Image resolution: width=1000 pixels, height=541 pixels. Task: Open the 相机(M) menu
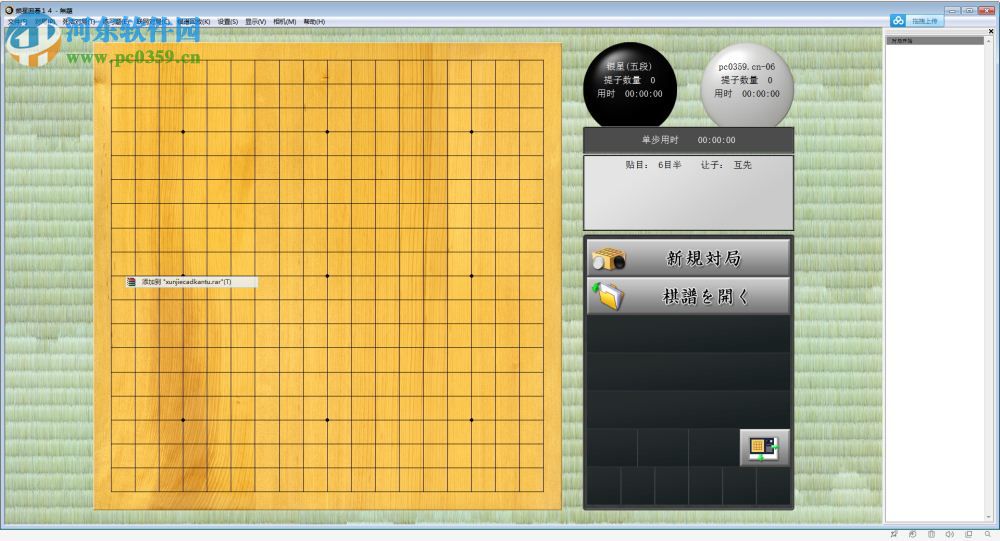[x=284, y=22]
